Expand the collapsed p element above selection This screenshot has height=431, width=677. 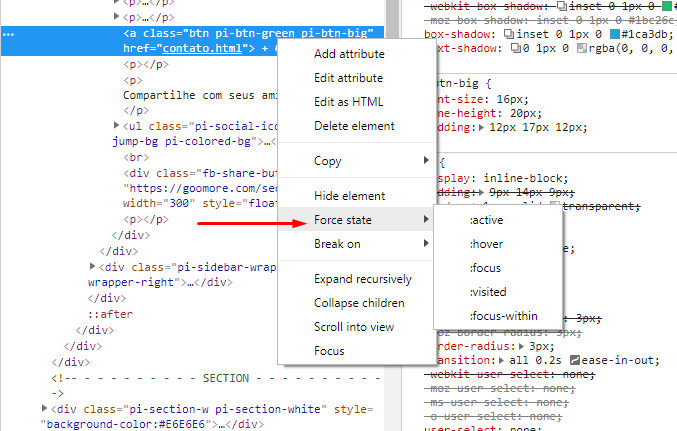tap(116, 16)
